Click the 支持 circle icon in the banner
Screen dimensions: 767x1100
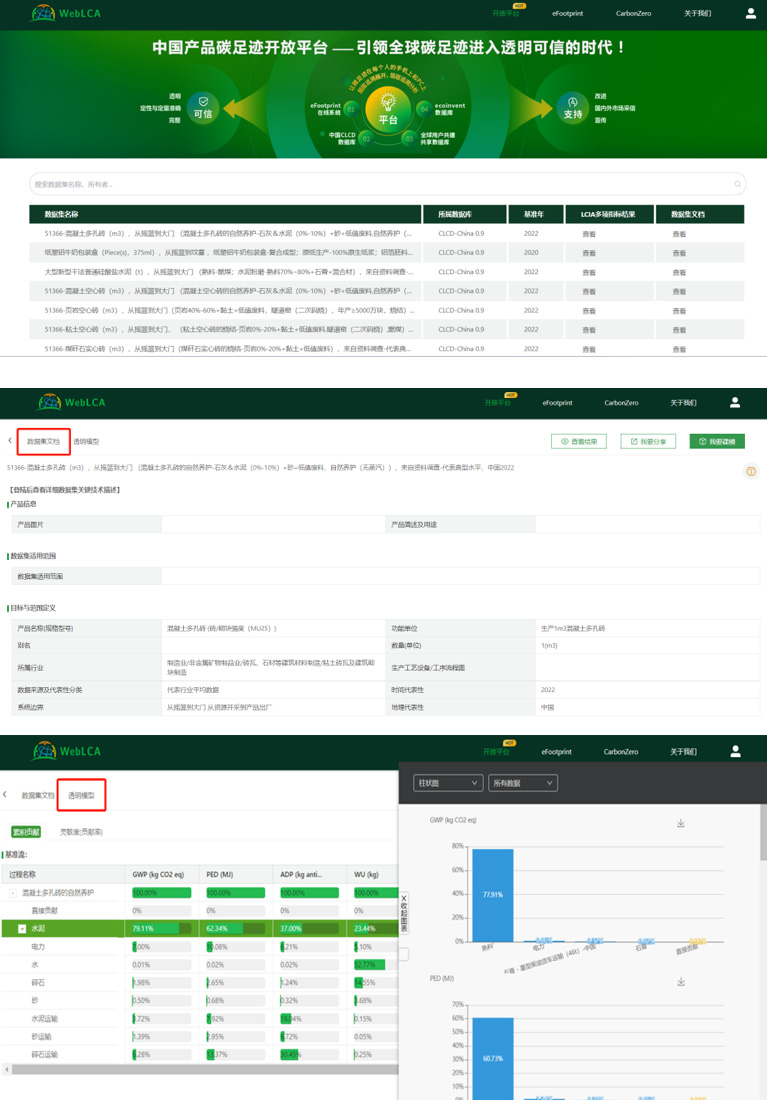point(573,108)
